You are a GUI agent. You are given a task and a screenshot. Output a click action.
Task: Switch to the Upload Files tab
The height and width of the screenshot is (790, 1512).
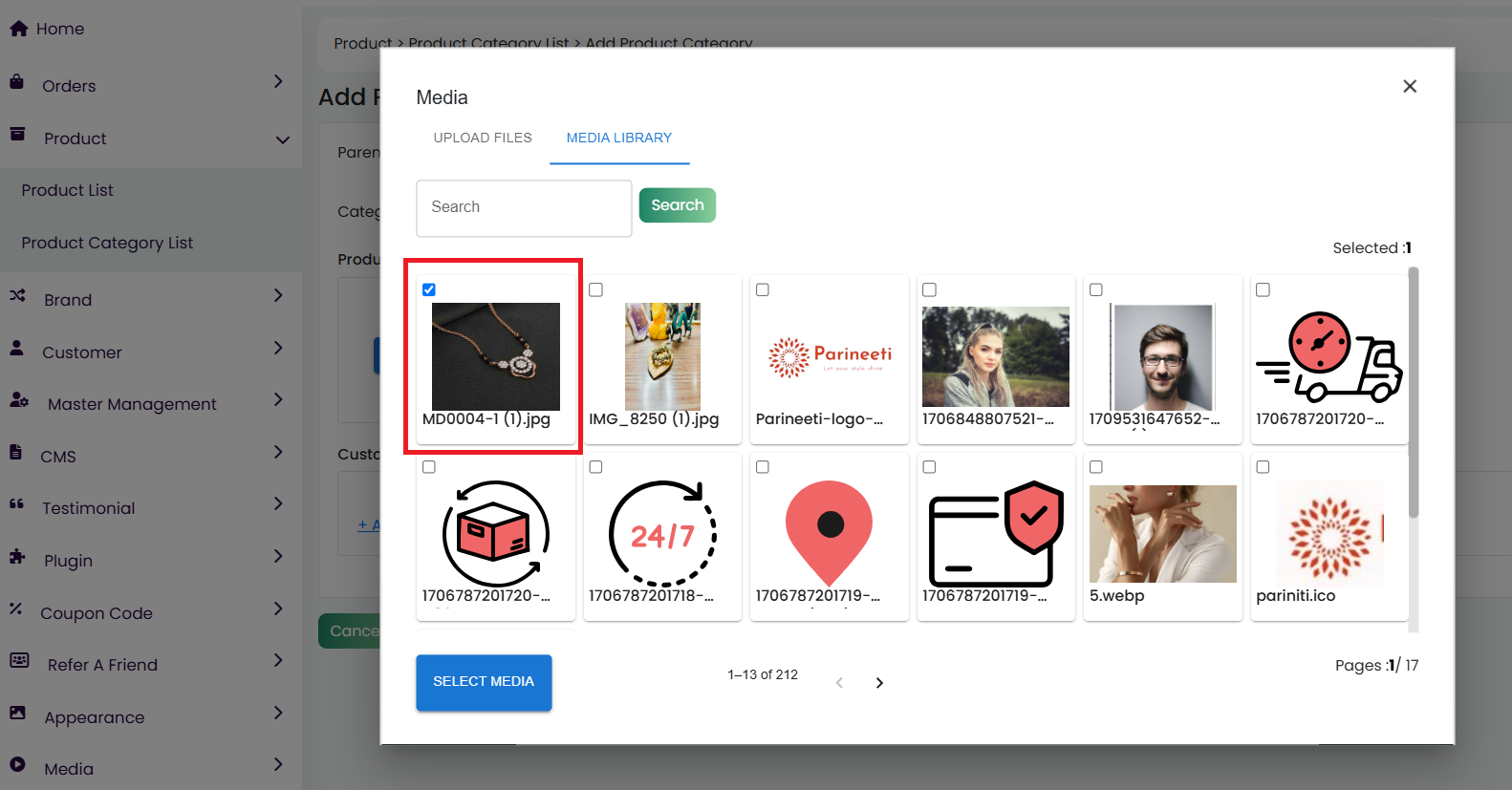coord(483,138)
